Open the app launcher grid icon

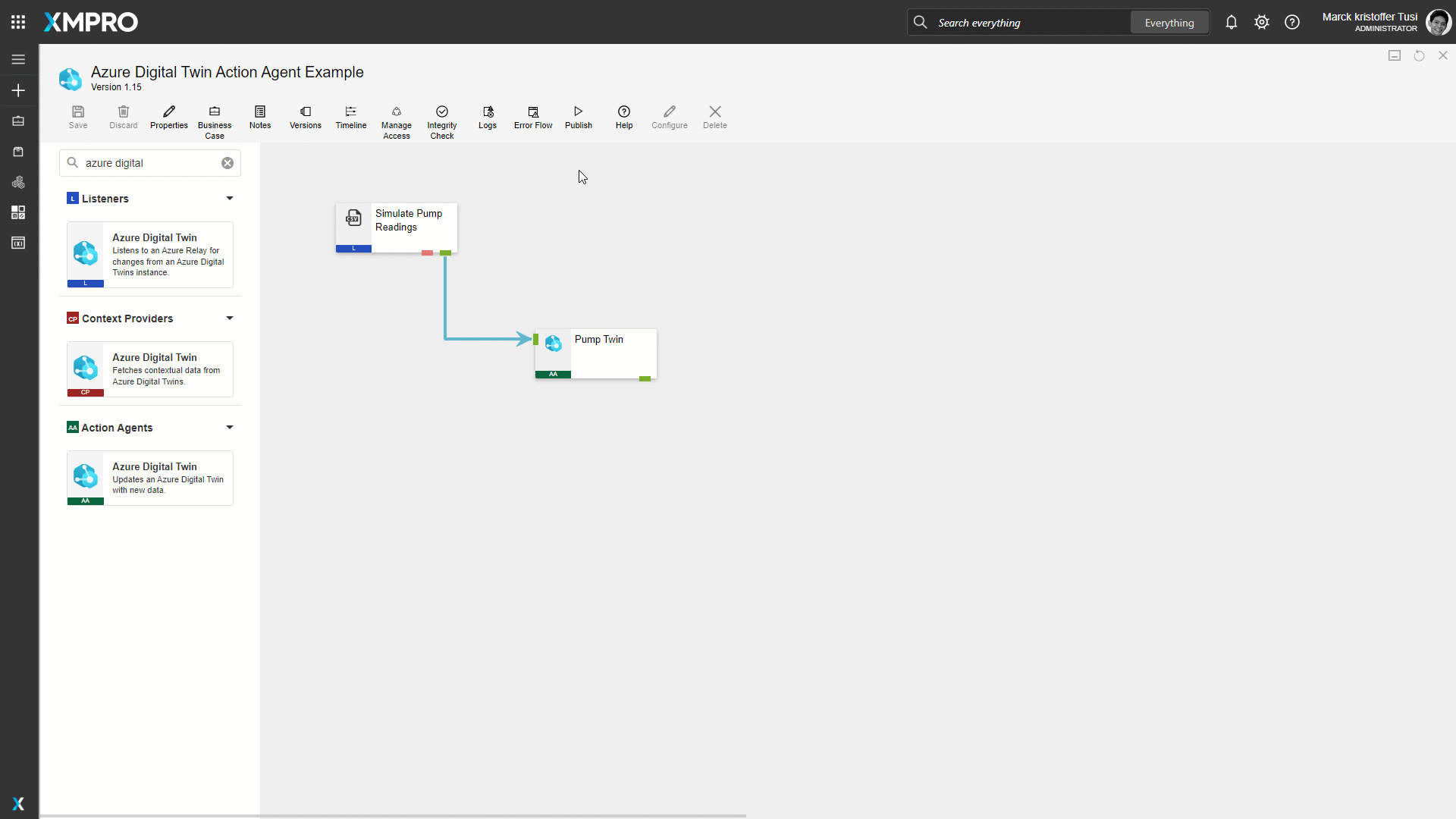pos(18,22)
